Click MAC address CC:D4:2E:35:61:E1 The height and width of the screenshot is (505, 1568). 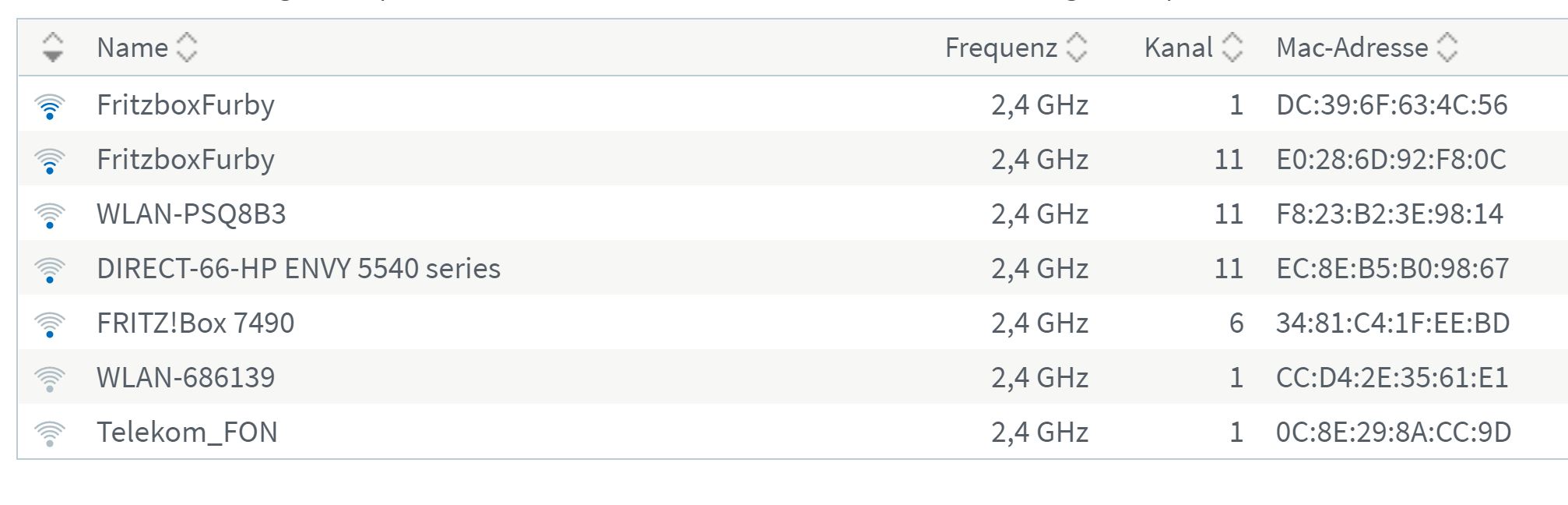coord(1392,378)
